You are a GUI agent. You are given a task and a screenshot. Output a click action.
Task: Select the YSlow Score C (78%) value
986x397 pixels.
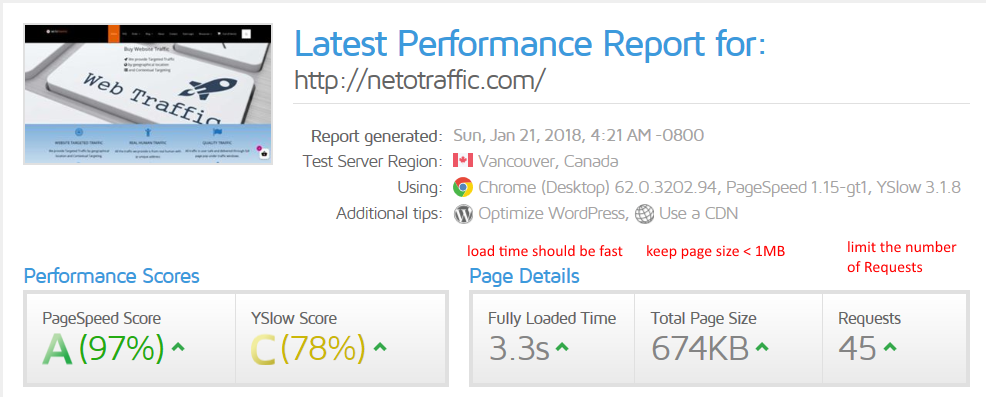point(308,347)
